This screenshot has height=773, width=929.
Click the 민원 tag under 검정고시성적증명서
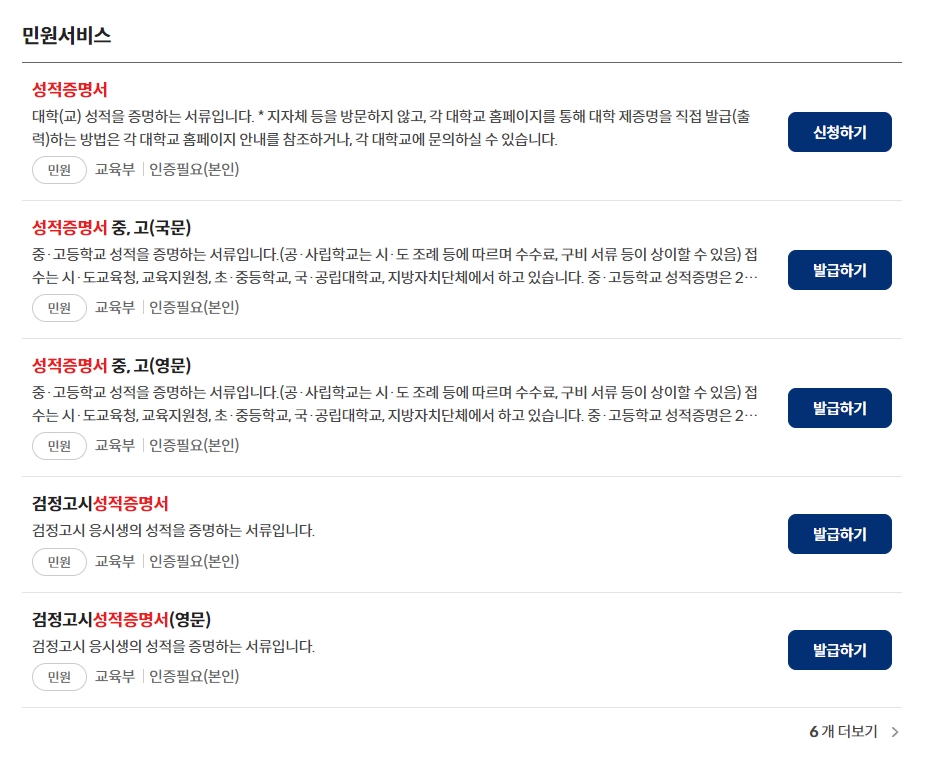click(x=59, y=561)
